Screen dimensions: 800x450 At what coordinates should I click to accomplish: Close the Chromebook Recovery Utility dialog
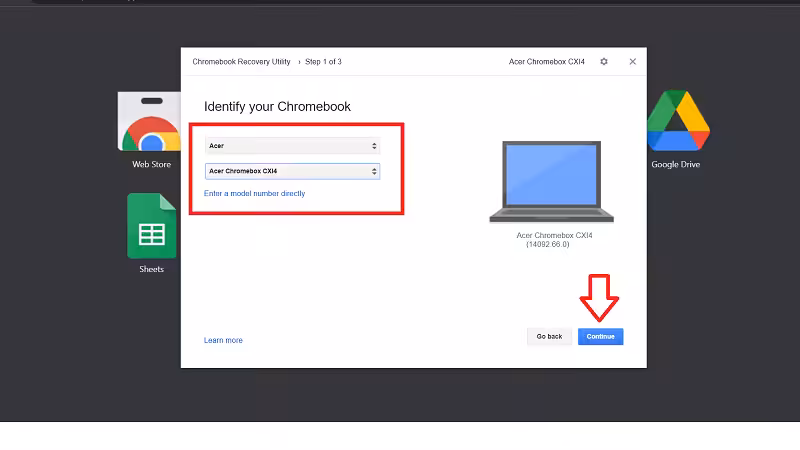(x=633, y=61)
